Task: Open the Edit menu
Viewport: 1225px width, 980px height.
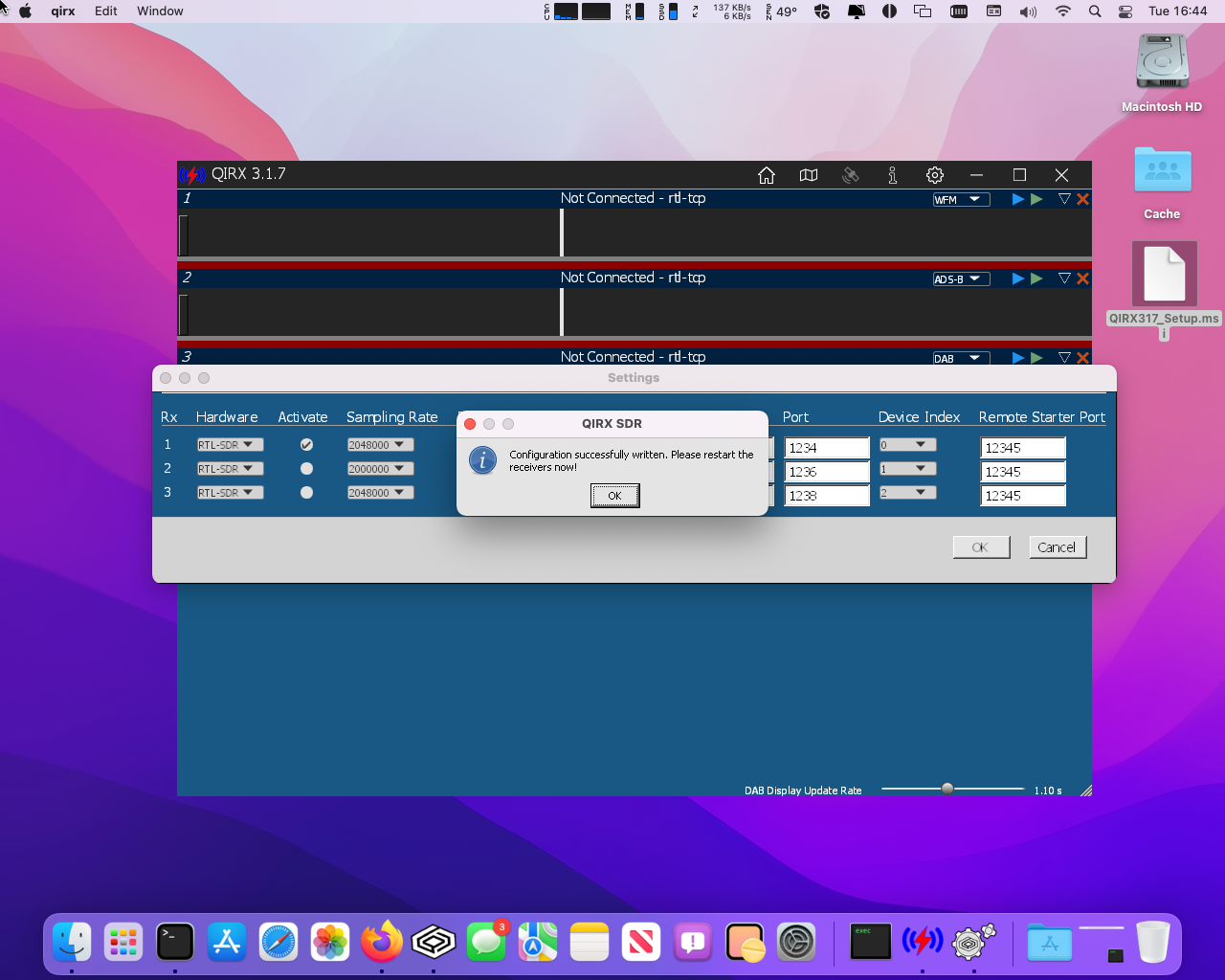Action: click(x=106, y=11)
